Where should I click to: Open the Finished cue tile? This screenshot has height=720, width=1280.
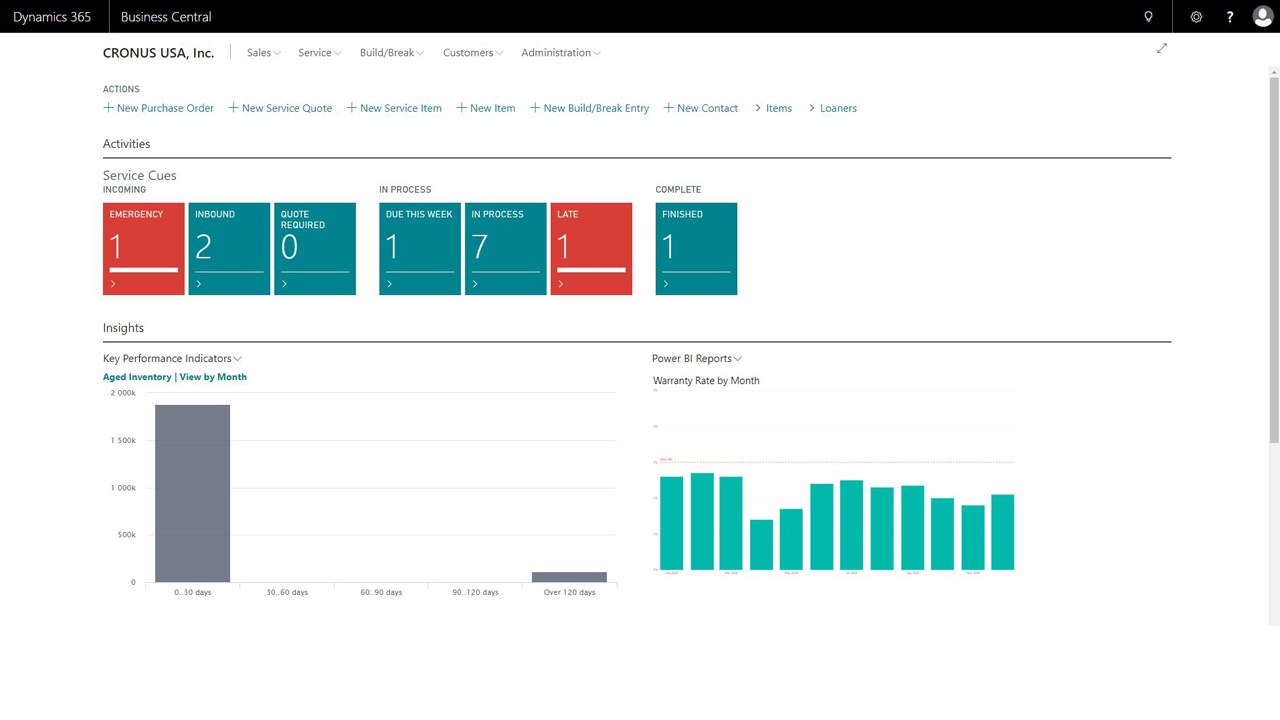(x=696, y=249)
